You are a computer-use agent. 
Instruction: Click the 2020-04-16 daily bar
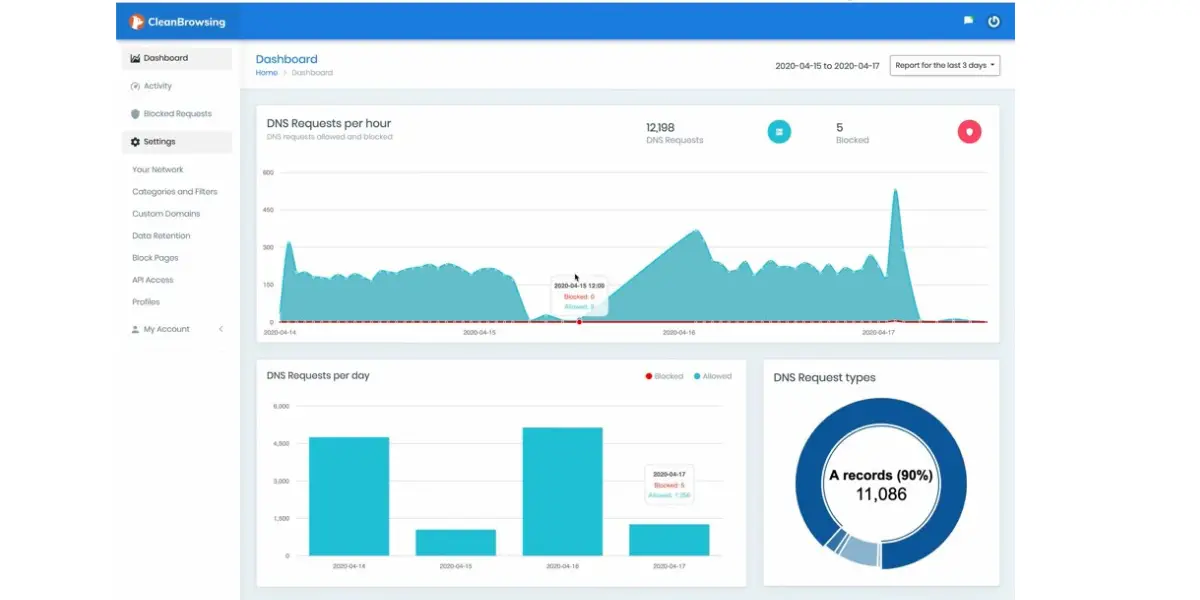562,491
